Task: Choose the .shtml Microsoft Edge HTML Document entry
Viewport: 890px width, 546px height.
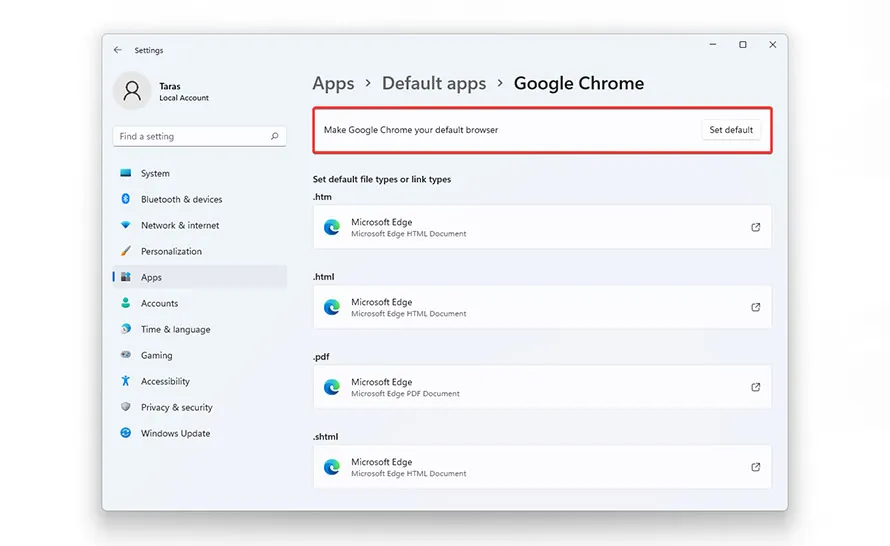Action: click(540, 467)
